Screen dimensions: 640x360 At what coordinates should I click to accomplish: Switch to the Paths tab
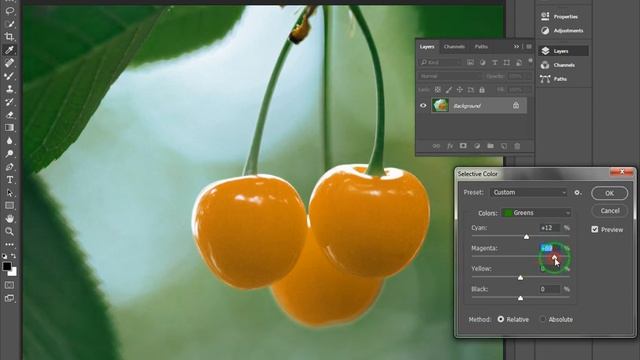point(481,47)
